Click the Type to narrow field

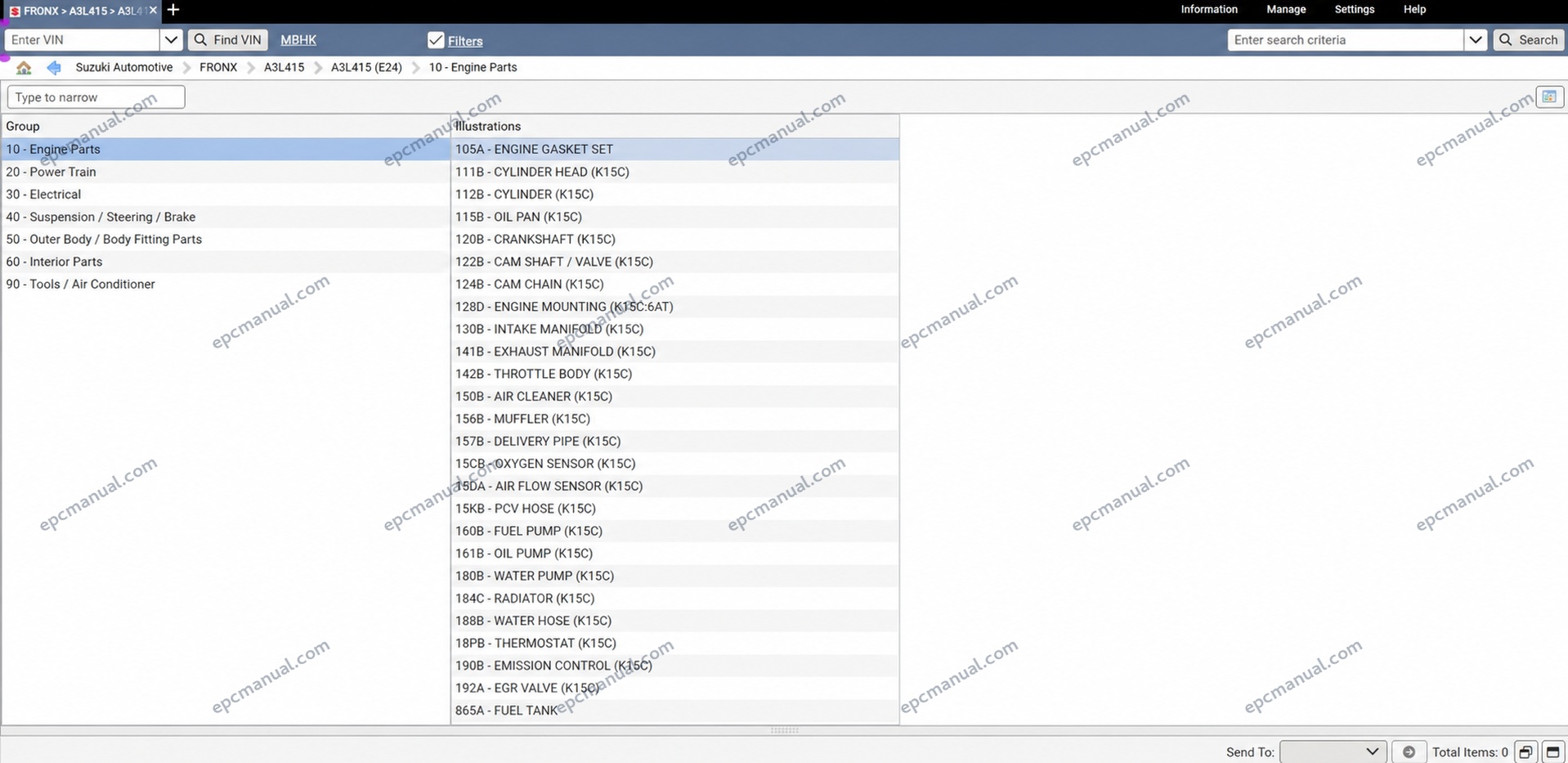(x=96, y=97)
